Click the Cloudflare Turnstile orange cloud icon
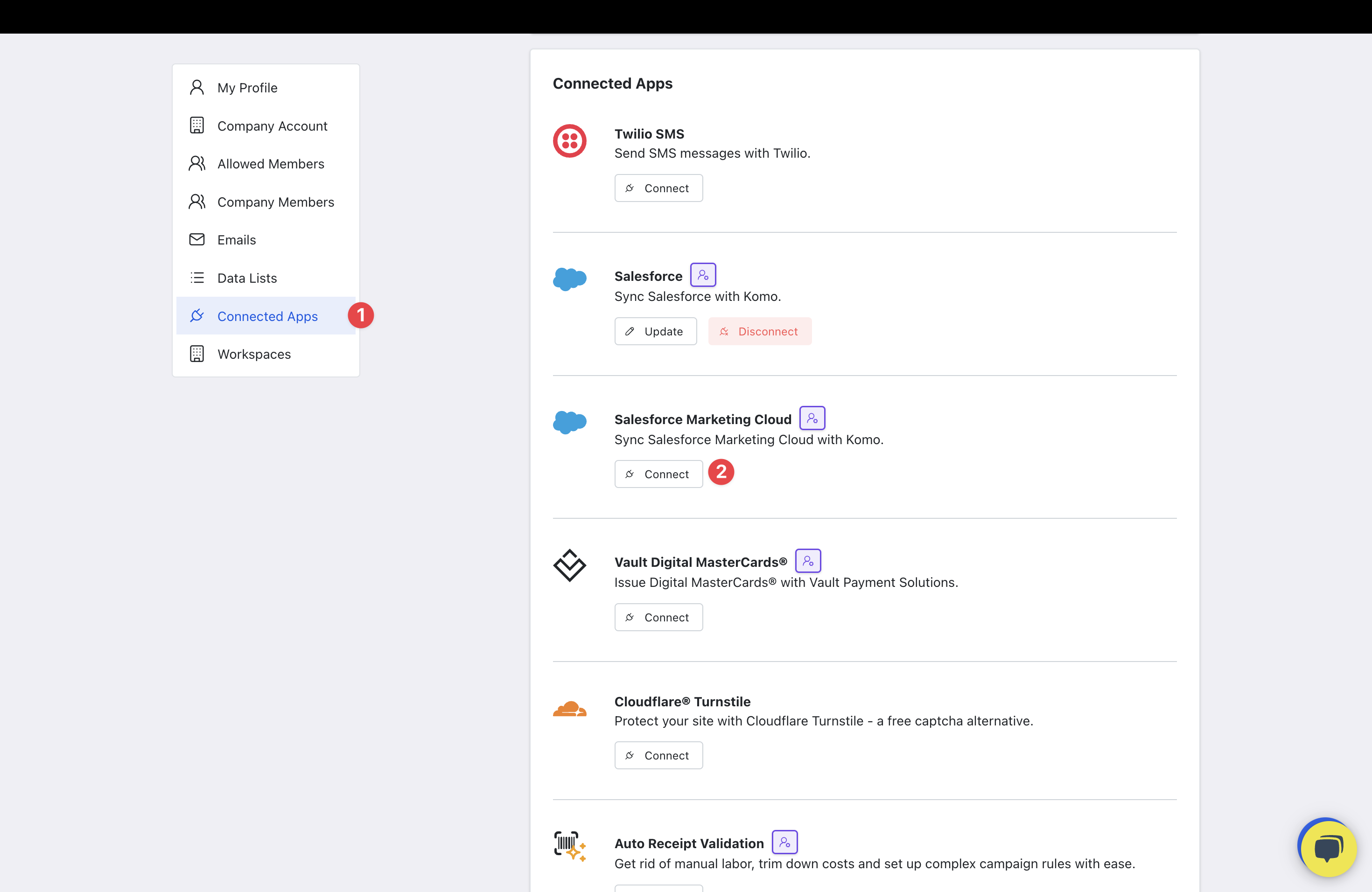1372x892 pixels. [x=569, y=709]
